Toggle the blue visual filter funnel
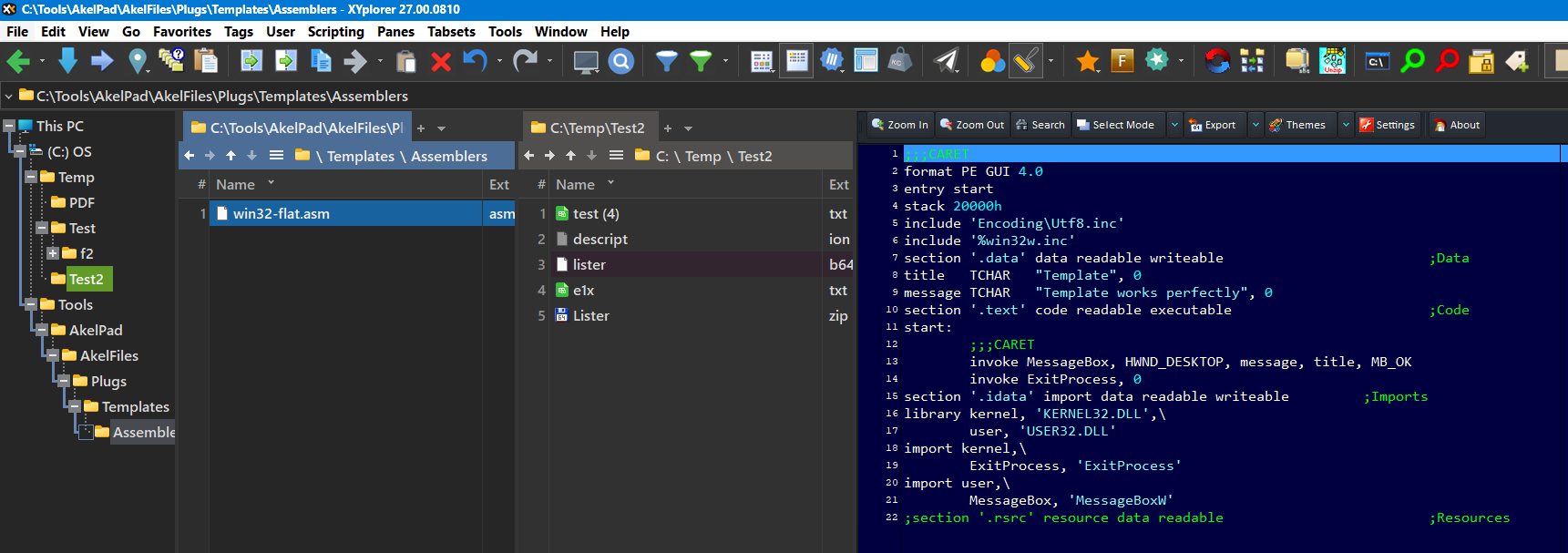Viewport: 1568px width, 553px height. pos(667,61)
